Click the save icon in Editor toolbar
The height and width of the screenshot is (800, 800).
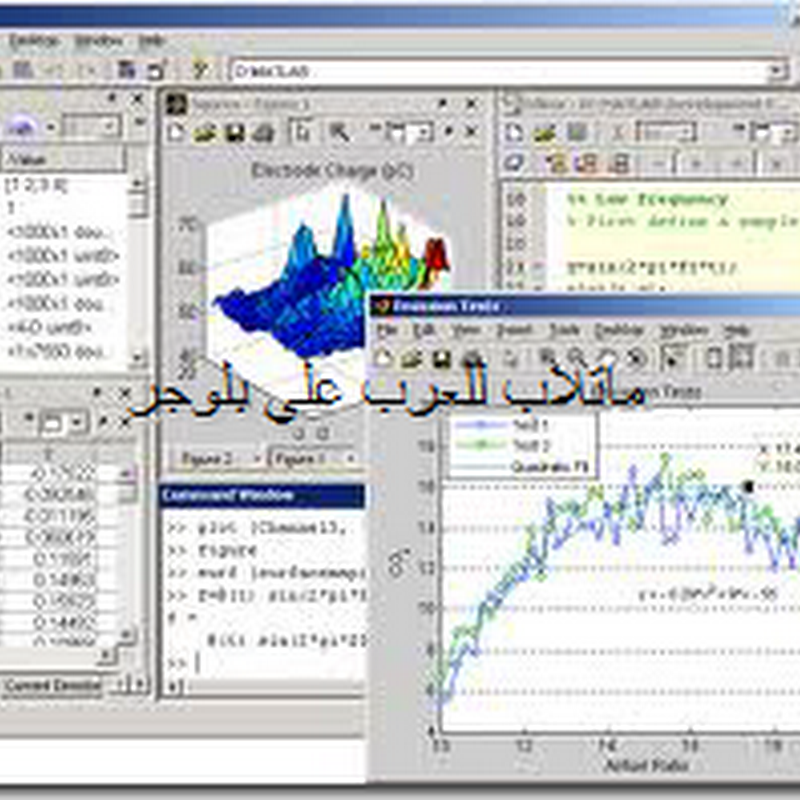coord(577,133)
